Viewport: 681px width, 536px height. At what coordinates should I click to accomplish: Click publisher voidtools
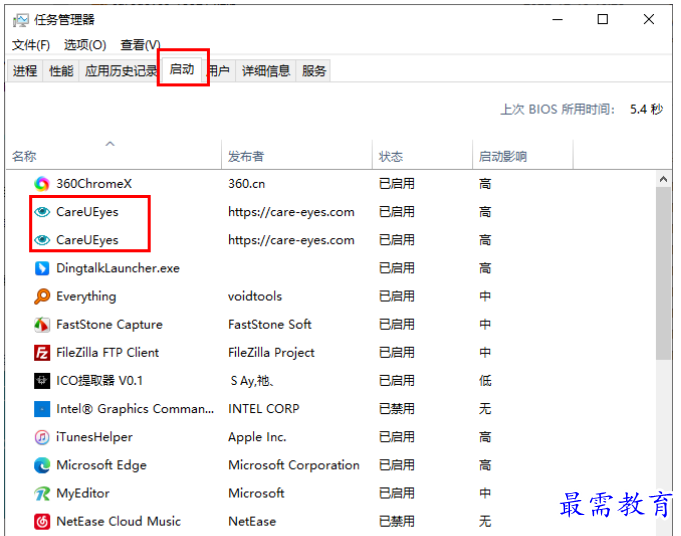click(255, 296)
